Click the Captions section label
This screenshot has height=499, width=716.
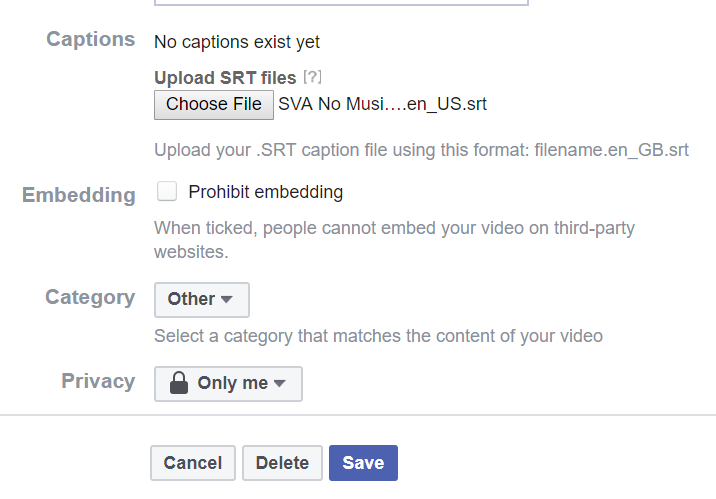91,39
